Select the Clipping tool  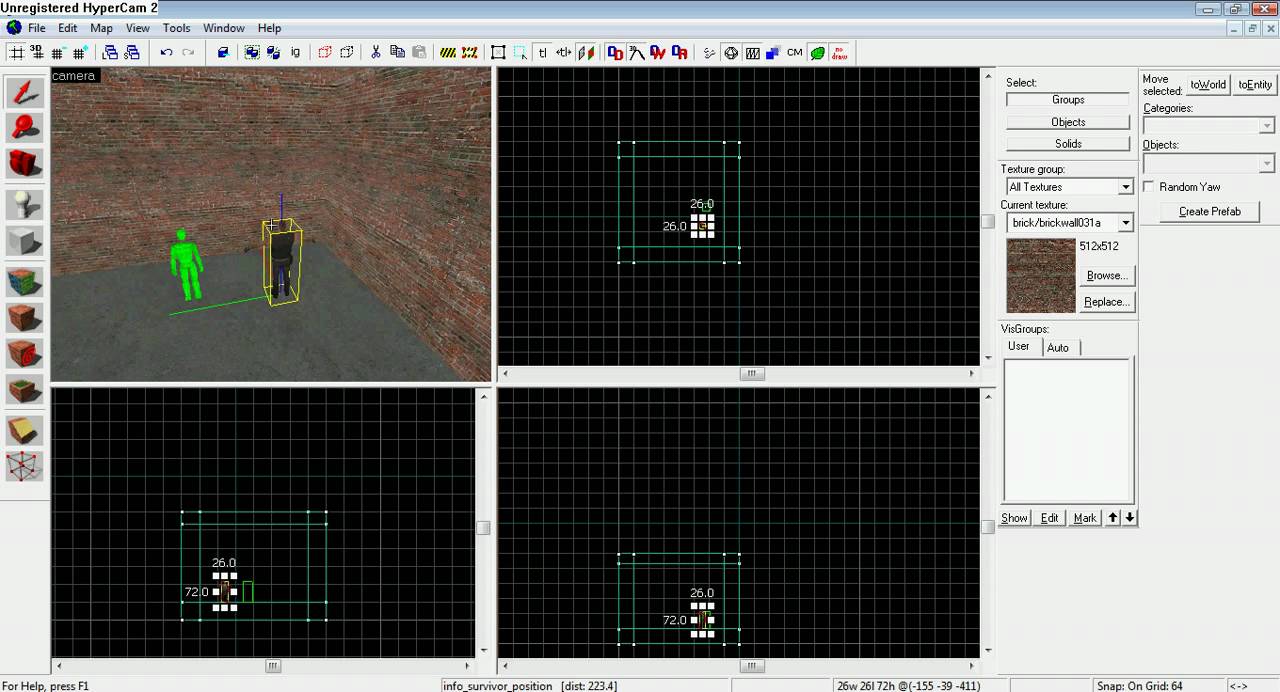(x=25, y=430)
